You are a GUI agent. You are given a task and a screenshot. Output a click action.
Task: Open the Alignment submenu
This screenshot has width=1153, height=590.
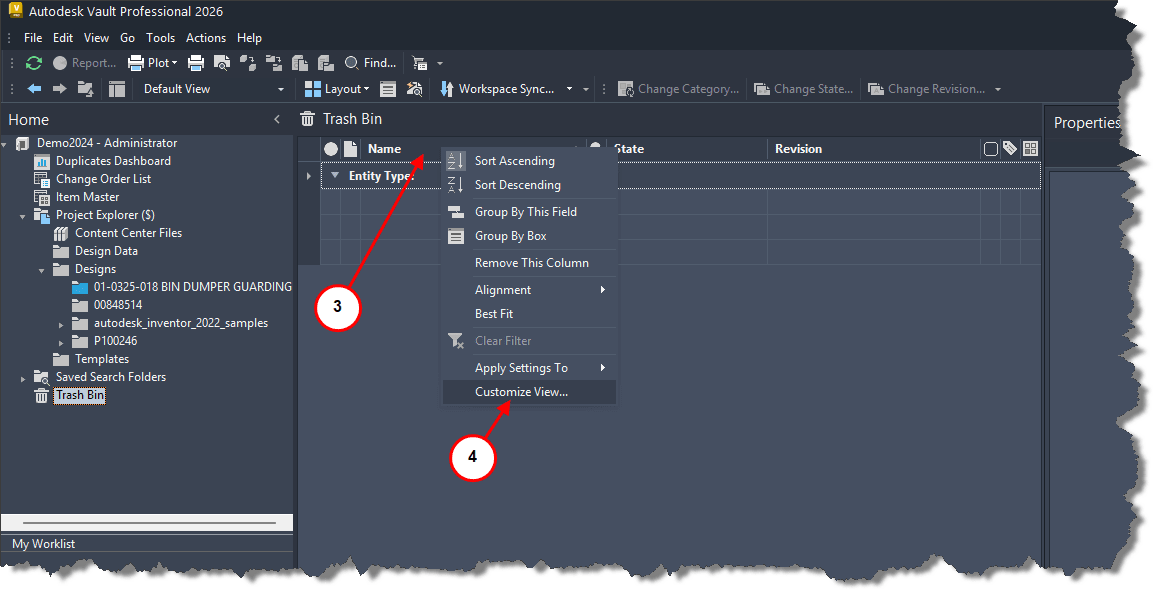click(x=529, y=290)
